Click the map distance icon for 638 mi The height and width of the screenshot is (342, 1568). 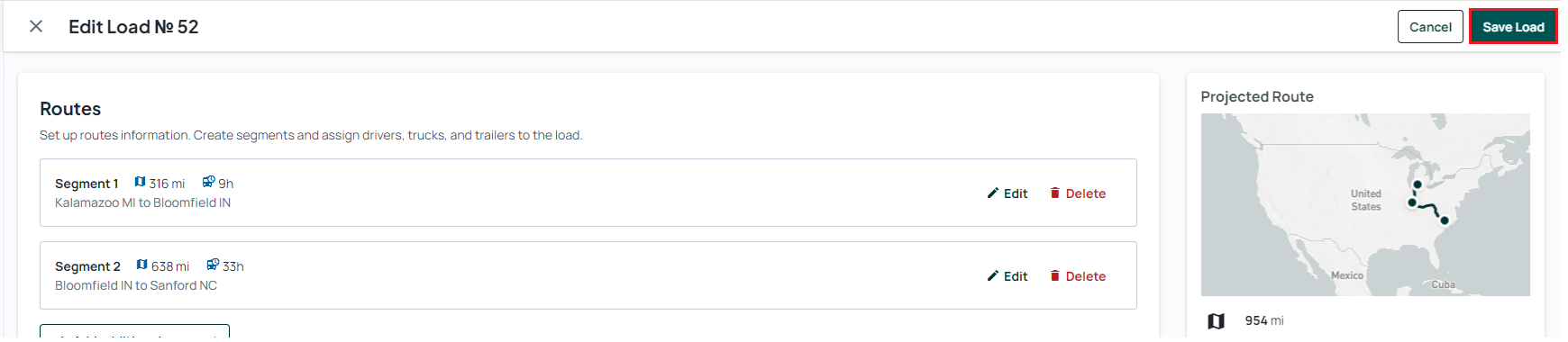click(x=141, y=265)
